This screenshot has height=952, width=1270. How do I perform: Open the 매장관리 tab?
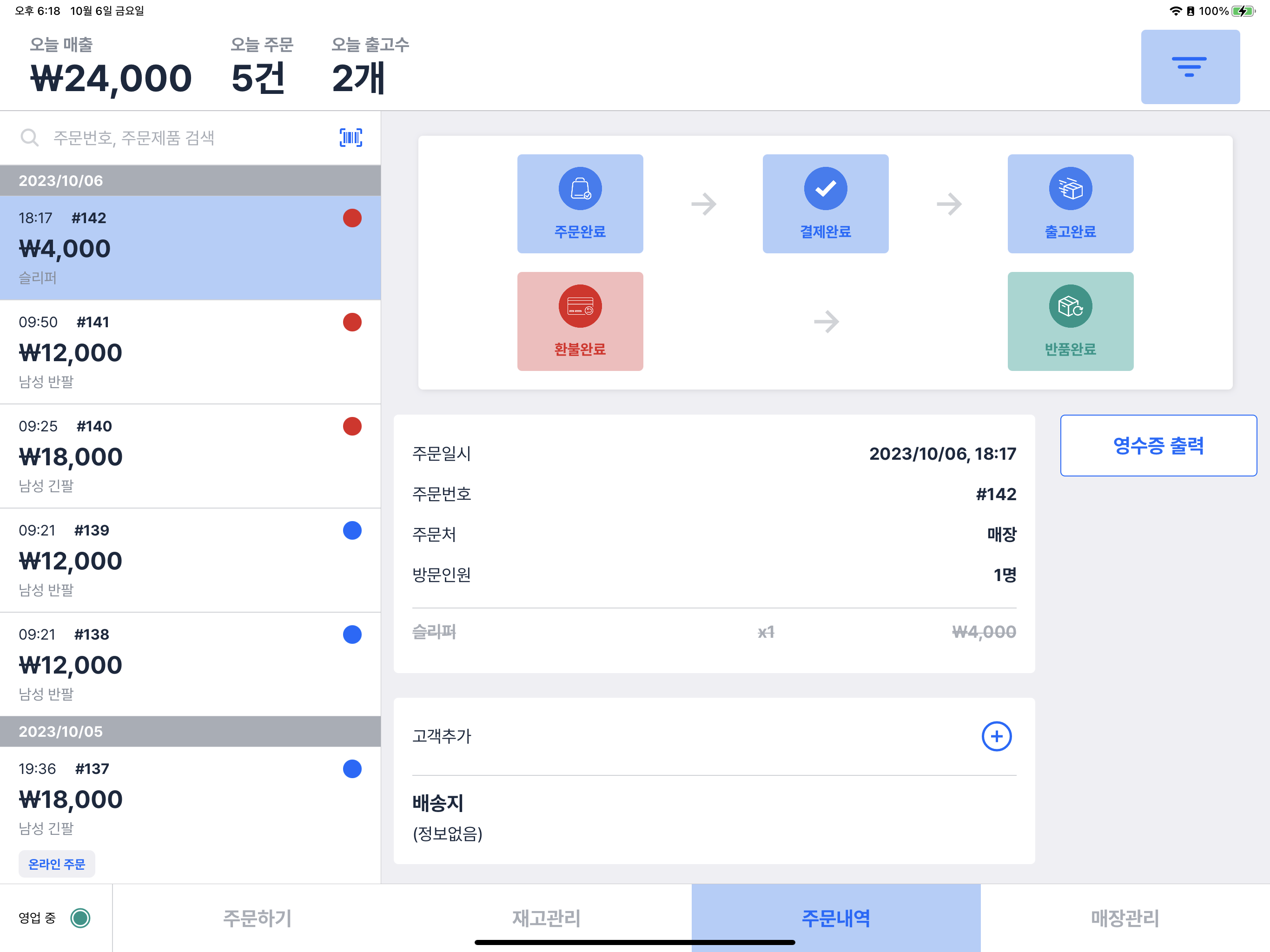pyautogui.click(x=1124, y=918)
